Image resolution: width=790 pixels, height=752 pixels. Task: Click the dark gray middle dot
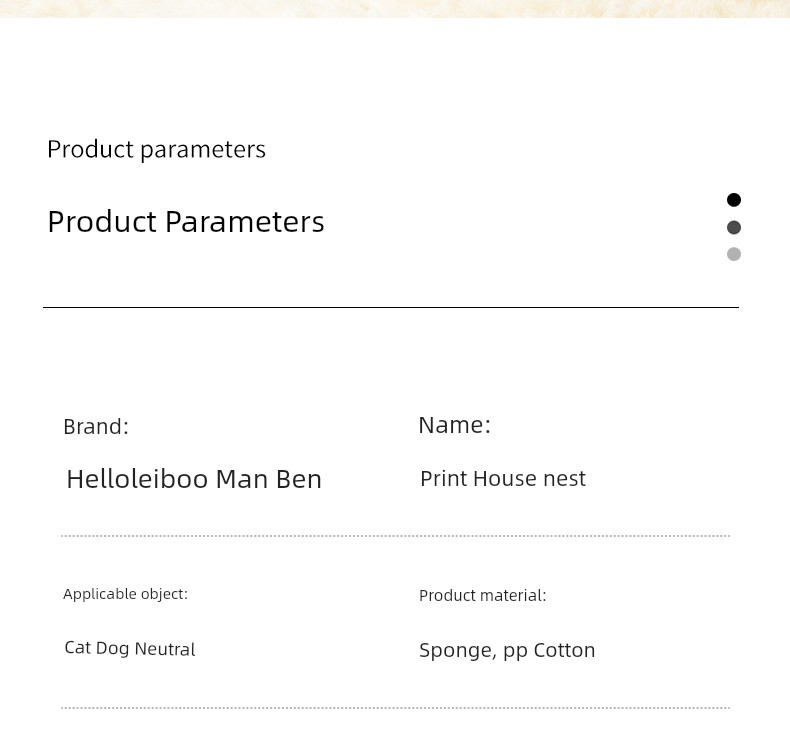[x=734, y=227]
